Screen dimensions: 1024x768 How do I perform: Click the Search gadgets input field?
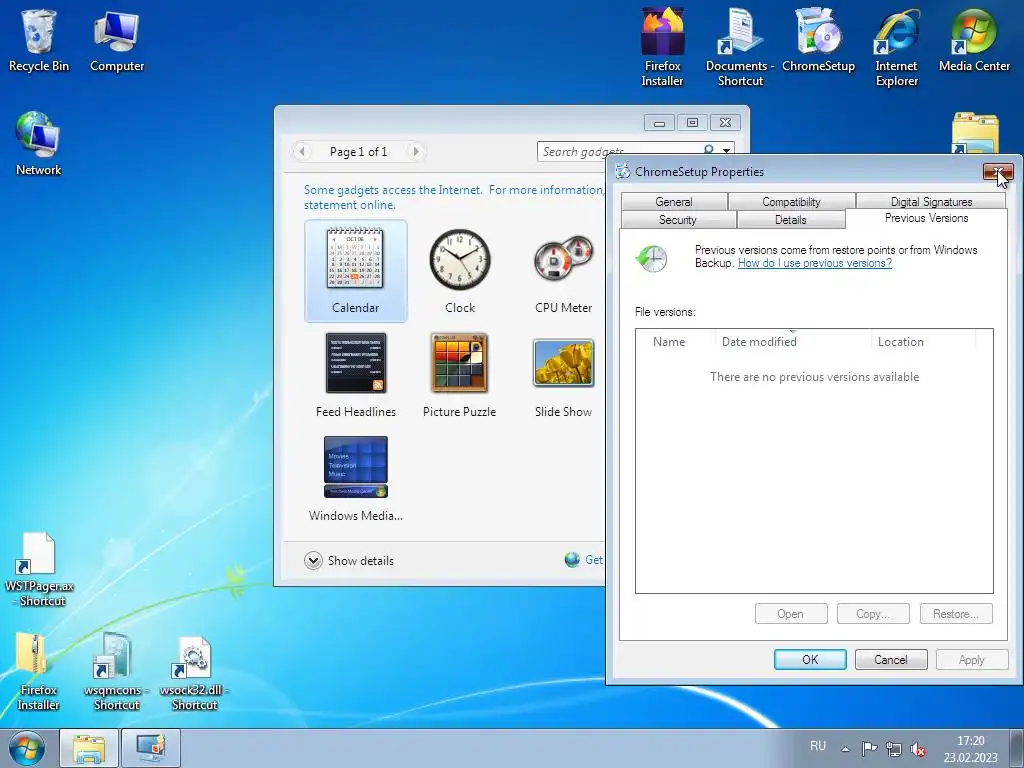[x=620, y=152]
